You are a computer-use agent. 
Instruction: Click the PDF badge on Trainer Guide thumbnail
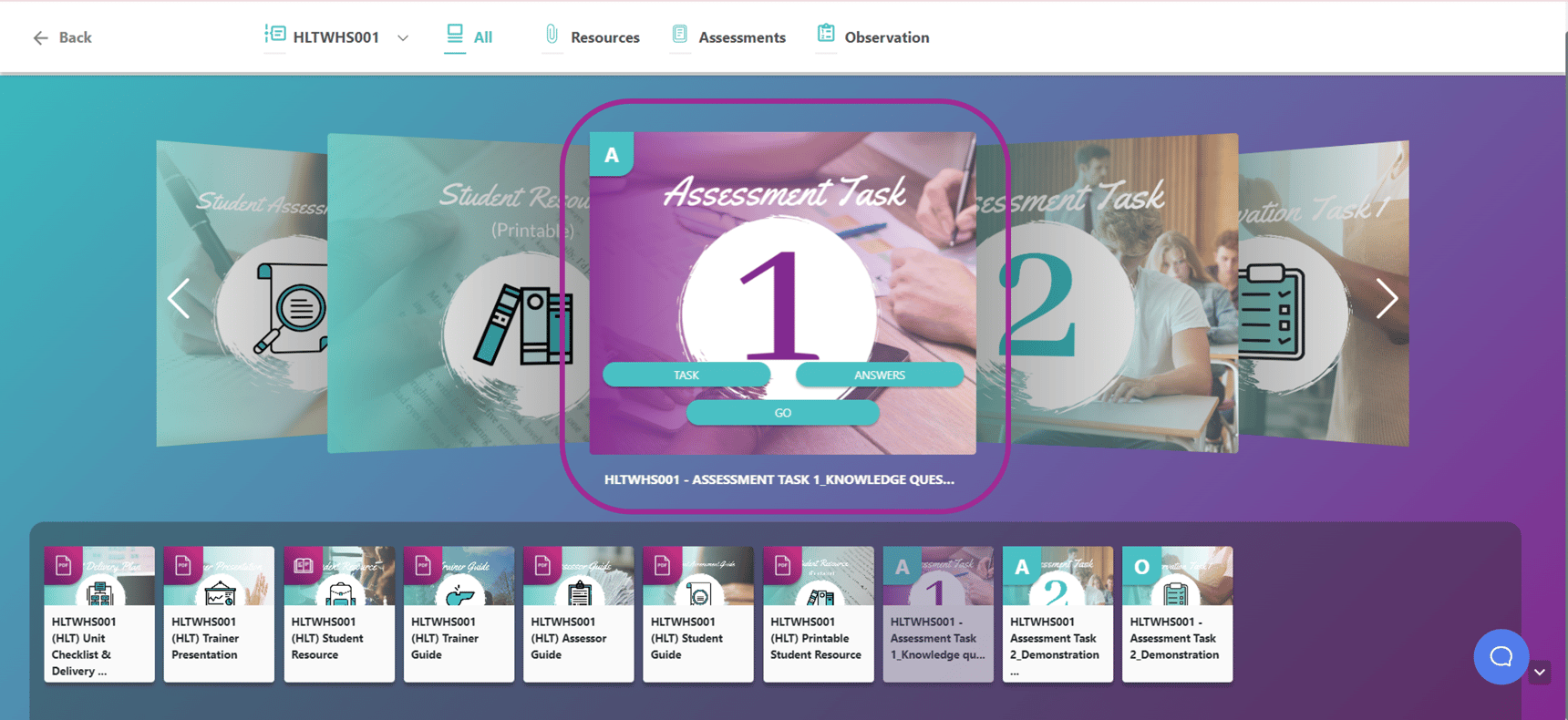pos(423,566)
